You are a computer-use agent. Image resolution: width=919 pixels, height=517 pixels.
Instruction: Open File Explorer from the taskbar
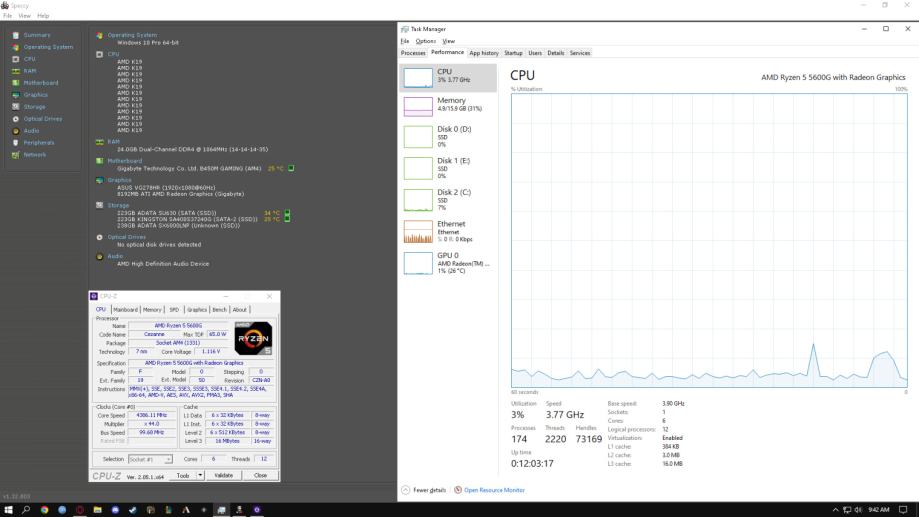coord(97,510)
